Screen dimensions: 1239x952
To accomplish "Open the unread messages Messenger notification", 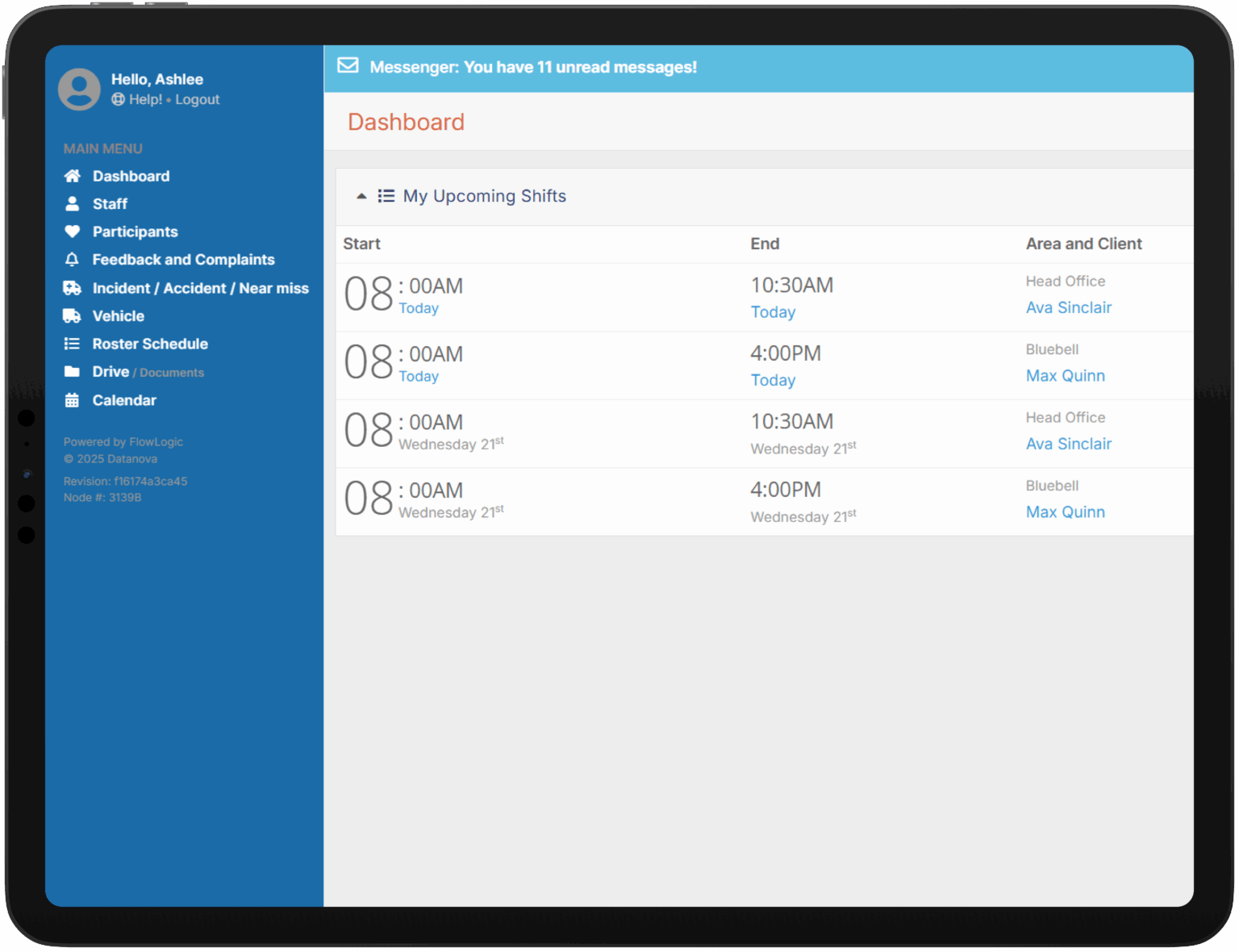I will tap(532, 67).
